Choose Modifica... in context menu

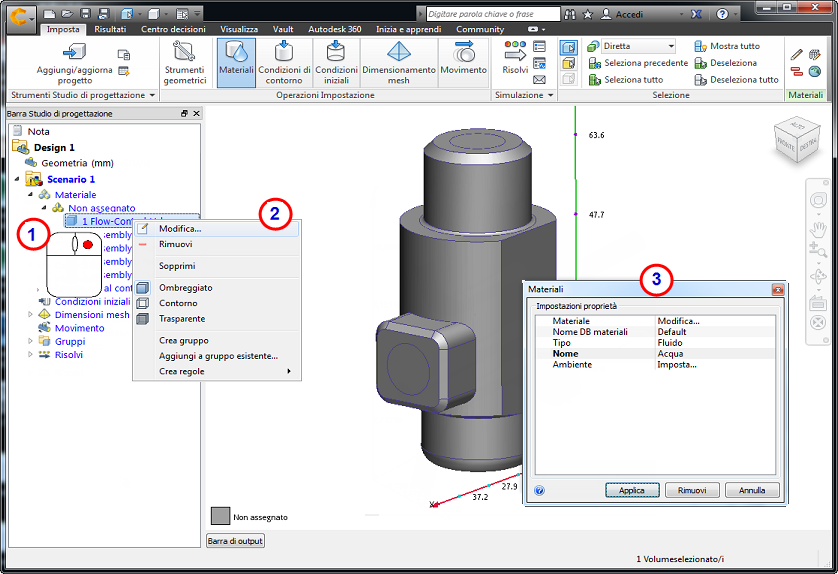point(216,229)
